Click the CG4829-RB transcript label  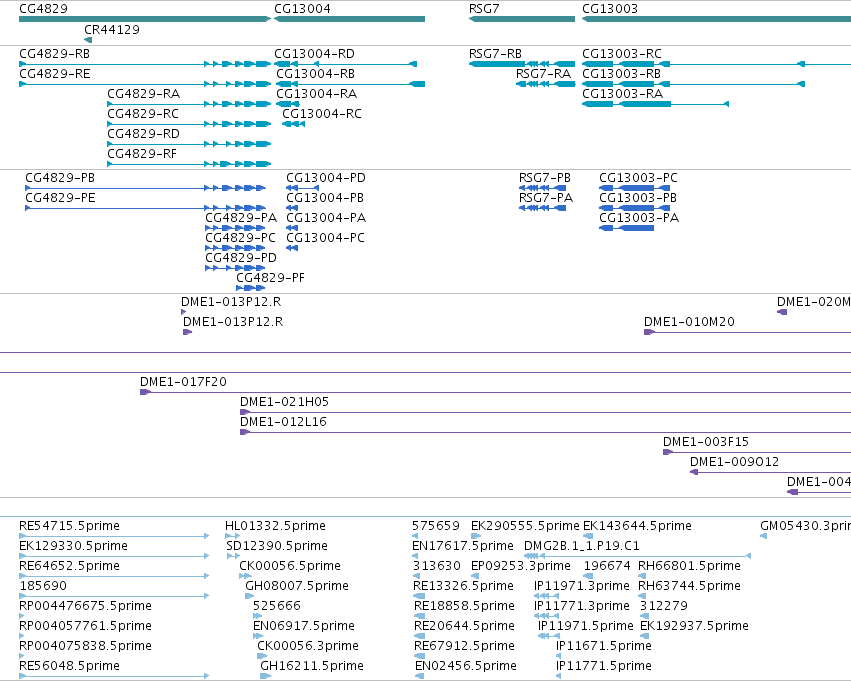pyautogui.click(x=54, y=54)
